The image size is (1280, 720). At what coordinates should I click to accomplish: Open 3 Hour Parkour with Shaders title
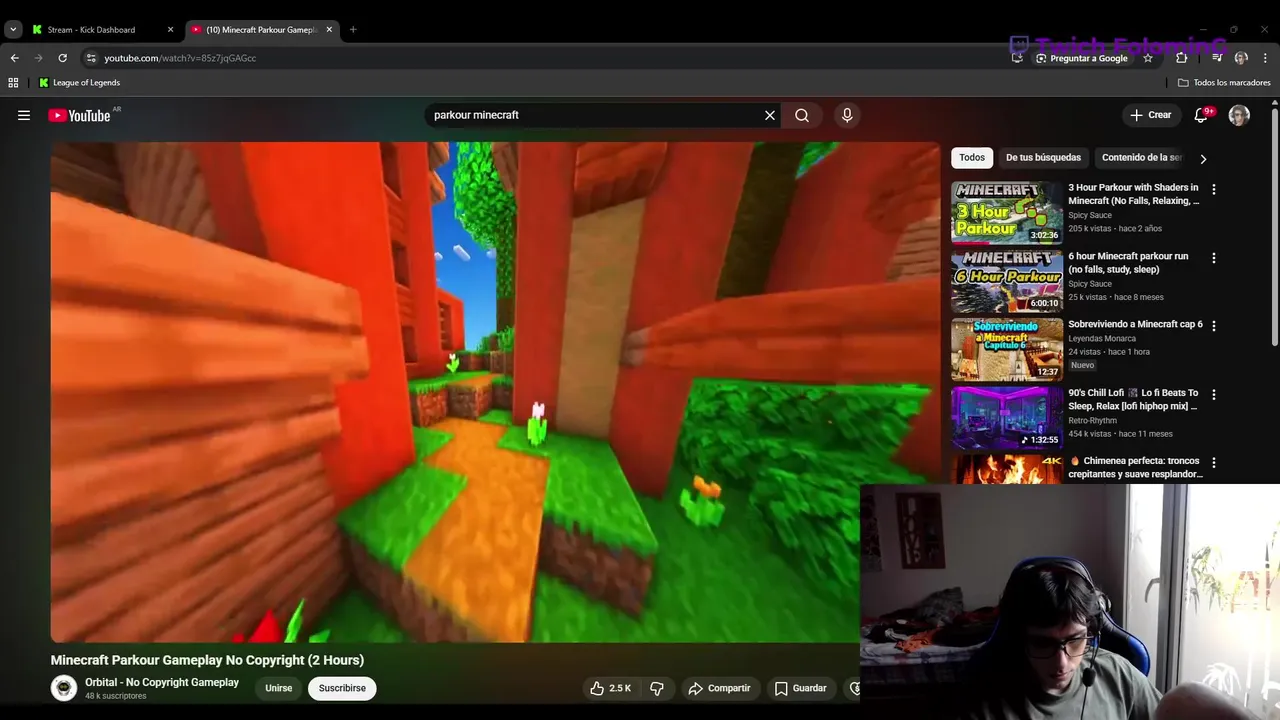1134,194
